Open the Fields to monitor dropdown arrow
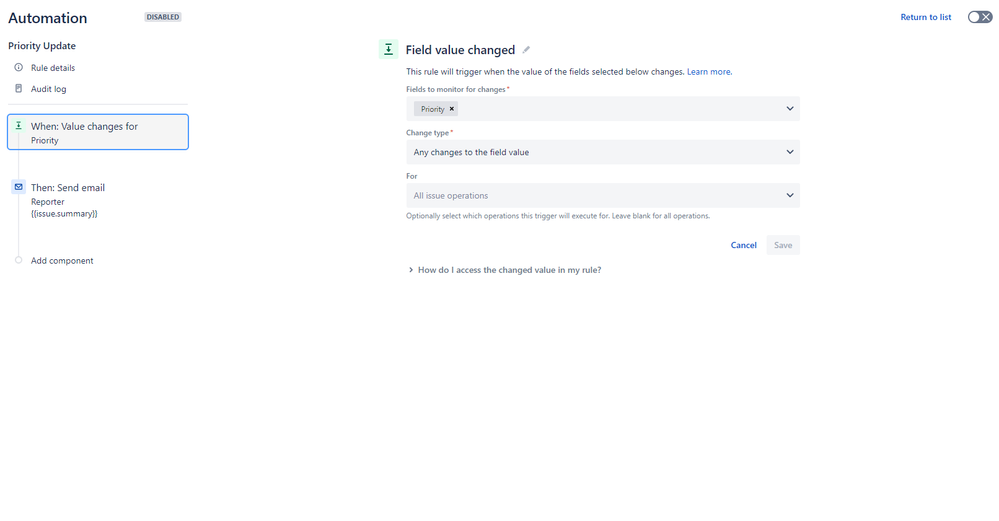The image size is (999, 521). [789, 109]
